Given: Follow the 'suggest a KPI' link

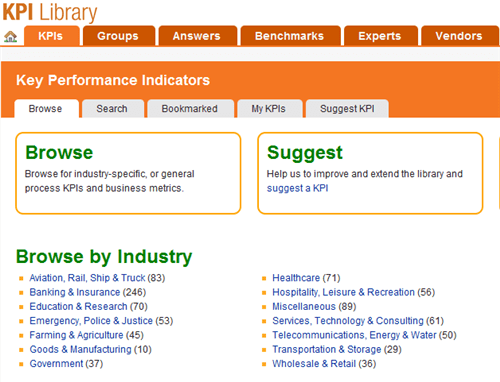Looking at the screenshot, I should tap(297, 188).
